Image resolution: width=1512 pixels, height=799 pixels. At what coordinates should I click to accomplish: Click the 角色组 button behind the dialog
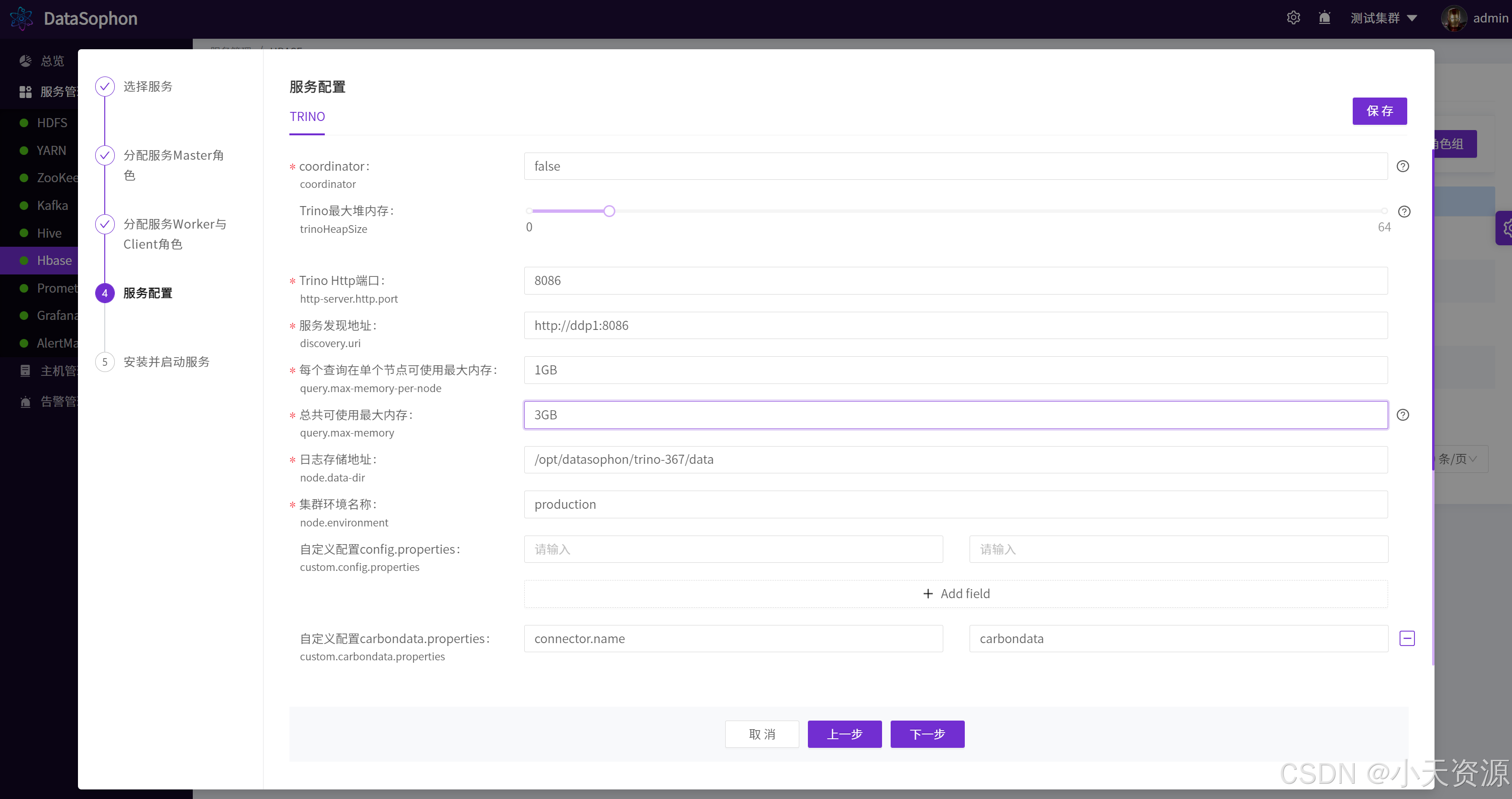(x=1455, y=144)
